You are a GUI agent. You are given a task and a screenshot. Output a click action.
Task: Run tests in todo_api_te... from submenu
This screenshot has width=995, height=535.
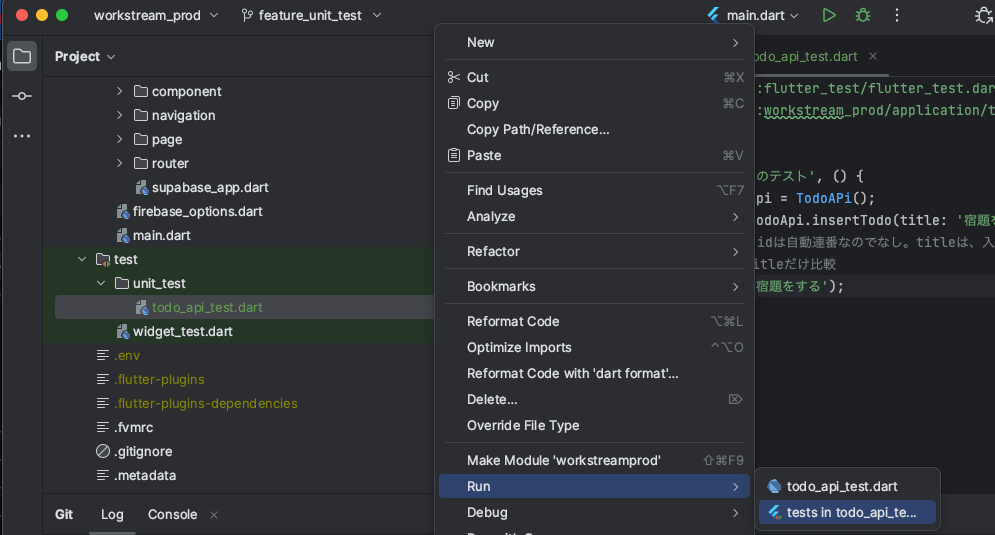847,513
